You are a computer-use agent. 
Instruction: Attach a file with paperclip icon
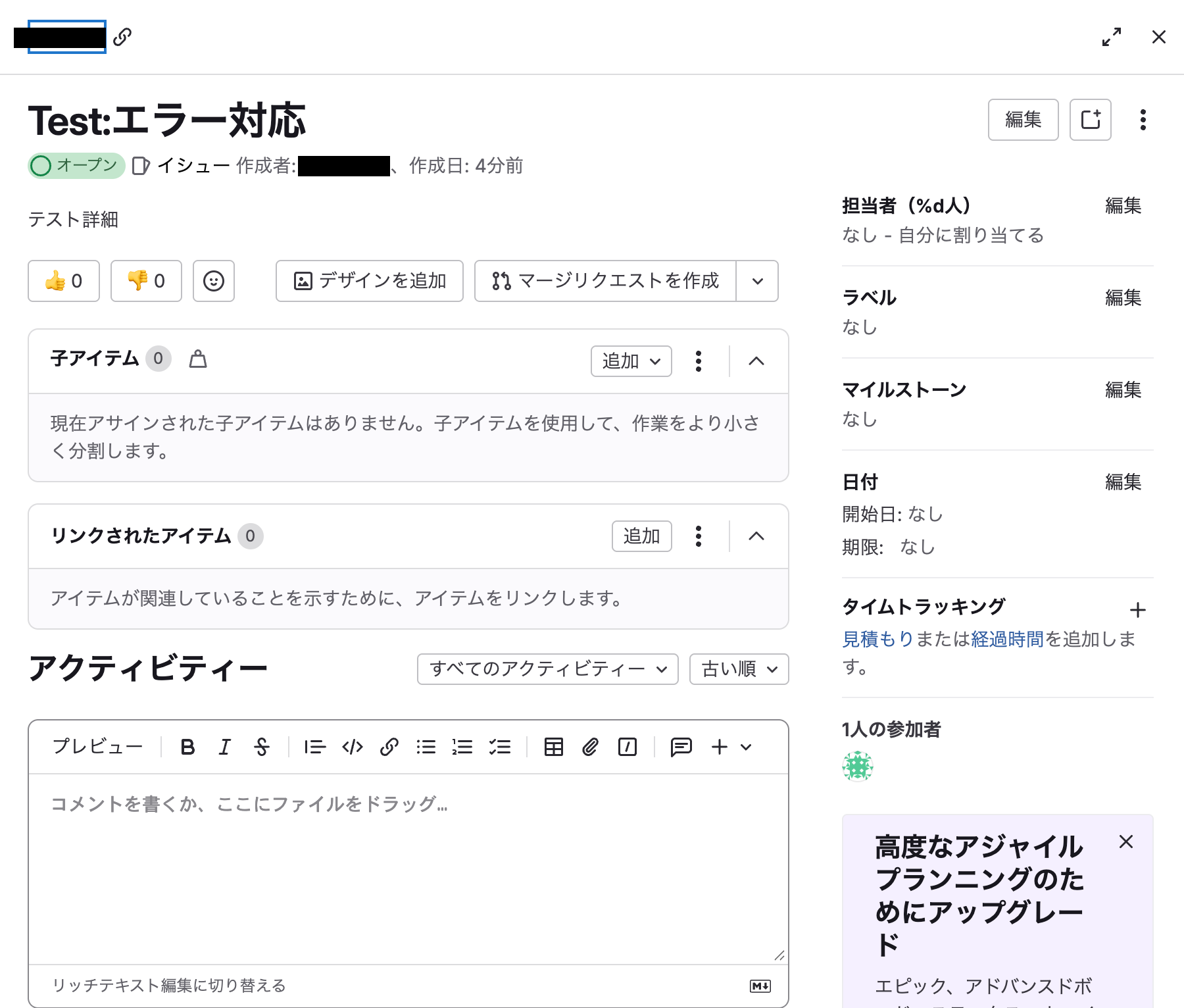click(590, 747)
